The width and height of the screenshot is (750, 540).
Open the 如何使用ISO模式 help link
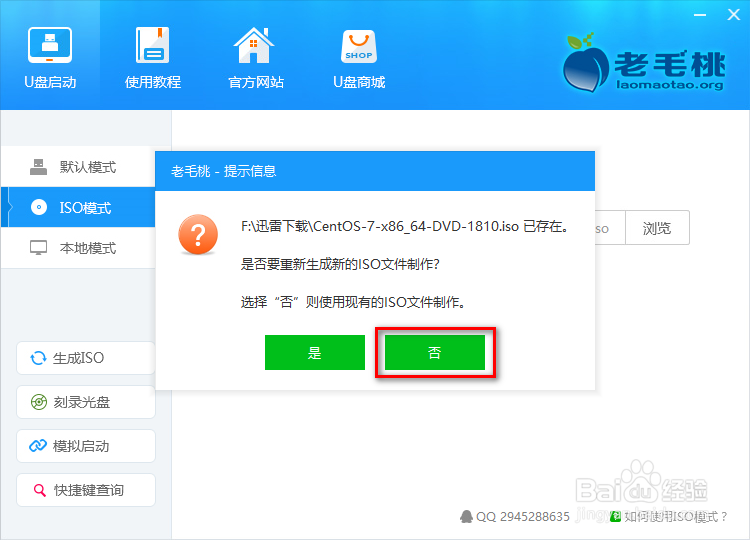pos(669,517)
